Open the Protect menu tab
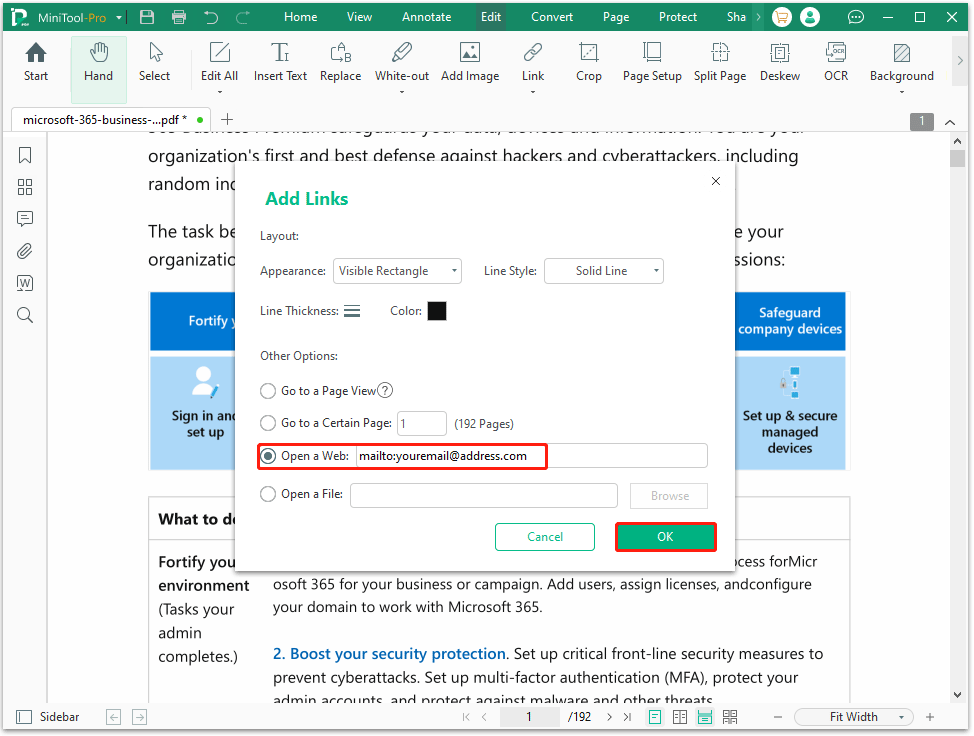The height and width of the screenshot is (736, 974). 677,16
